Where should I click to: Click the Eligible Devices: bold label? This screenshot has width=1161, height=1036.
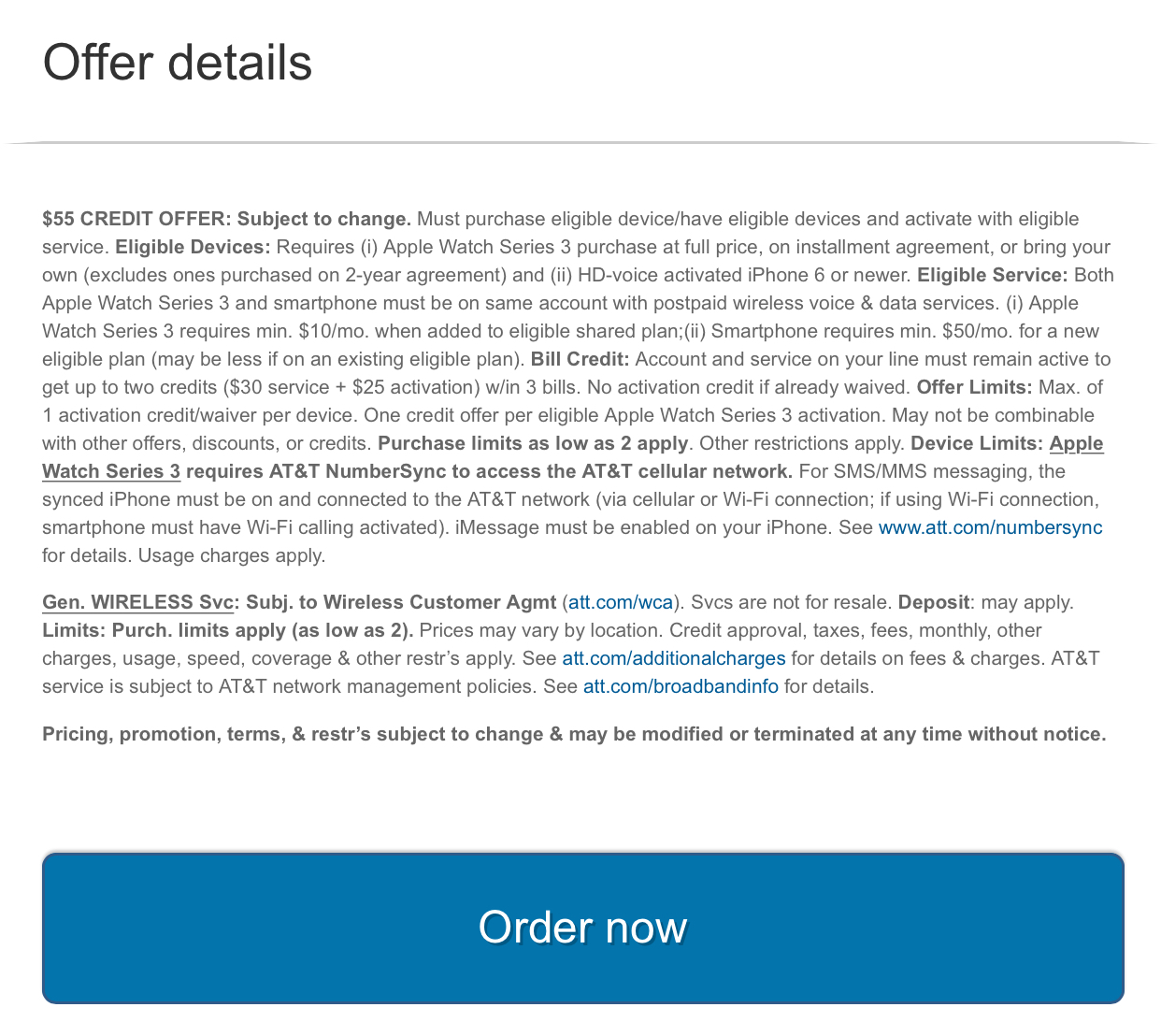[x=193, y=247]
